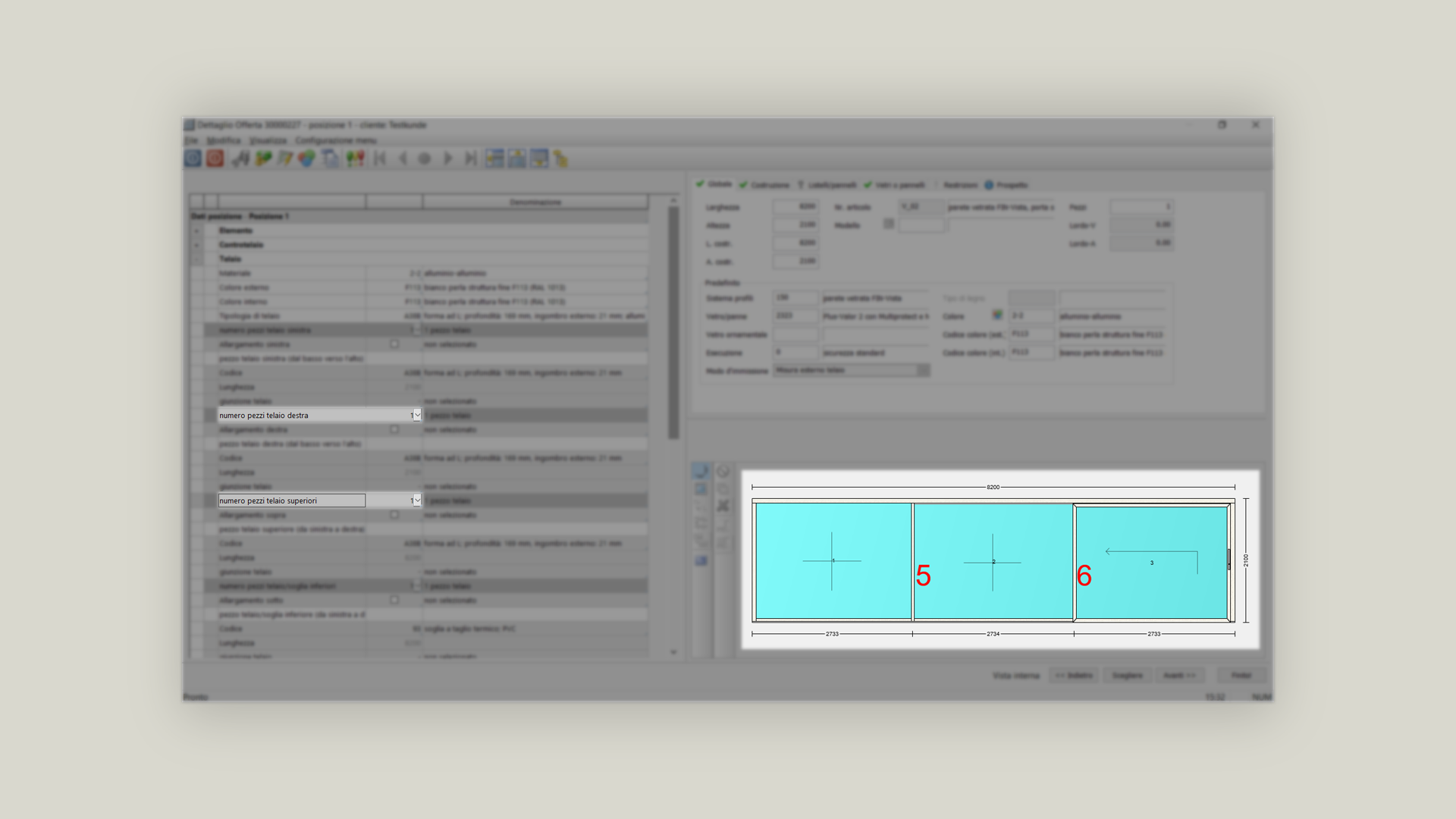Click the 2733 dimension below panel 1
This screenshot has width=1456, height=819.
pyautogui.click(x=832, y=634)
